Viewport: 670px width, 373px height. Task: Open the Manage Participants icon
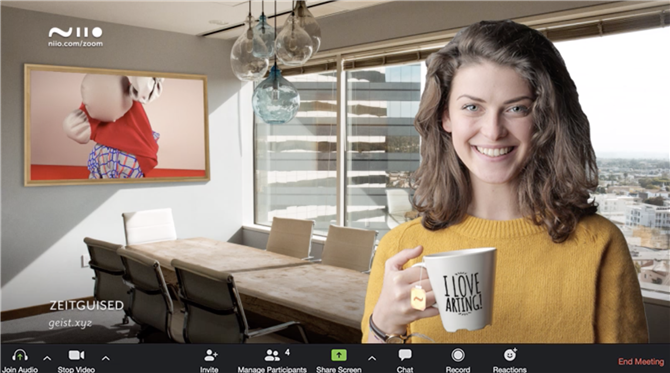pyautogui.click(x=272, y=355)
